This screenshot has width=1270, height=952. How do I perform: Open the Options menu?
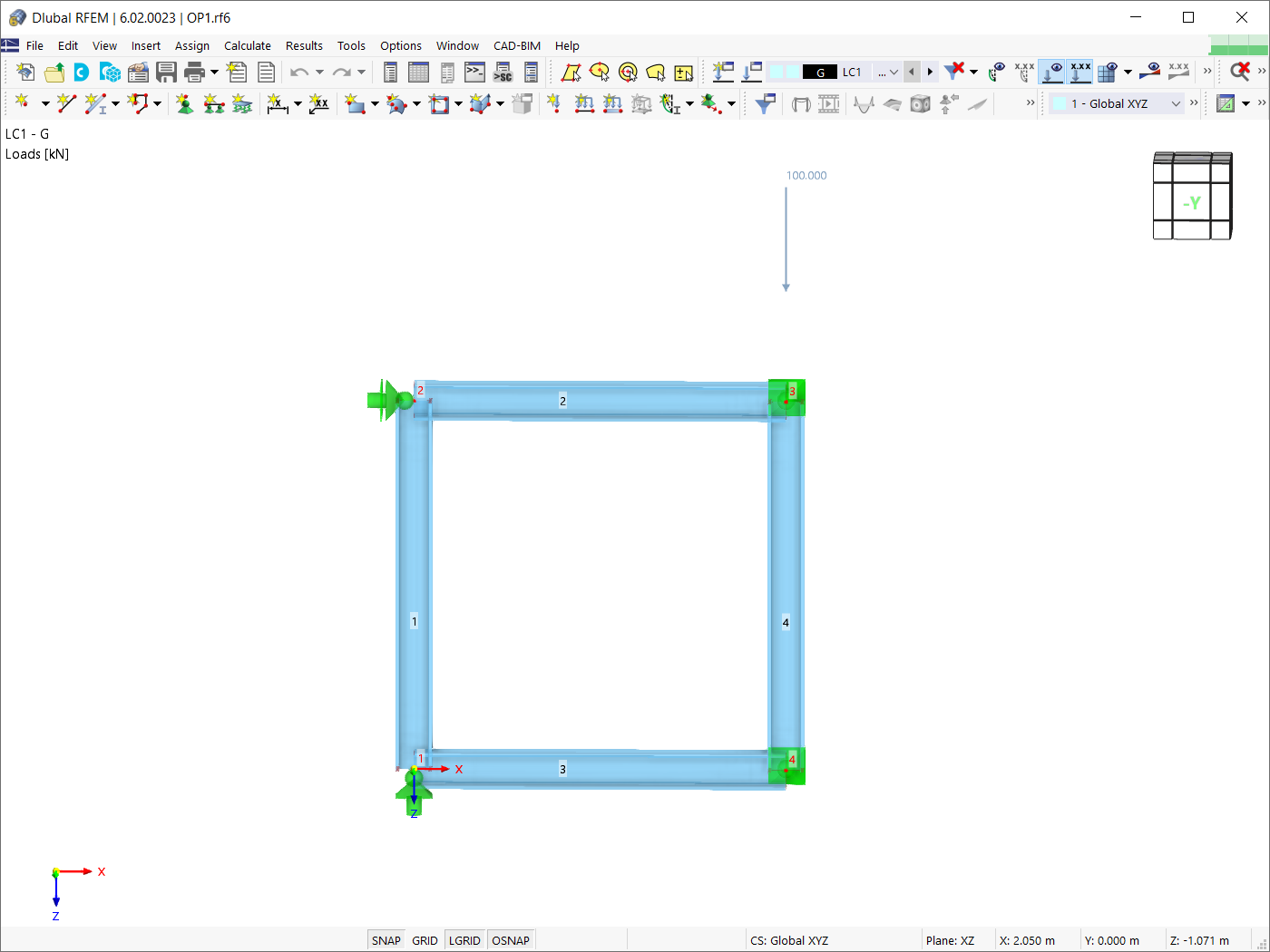click(401, 45)
